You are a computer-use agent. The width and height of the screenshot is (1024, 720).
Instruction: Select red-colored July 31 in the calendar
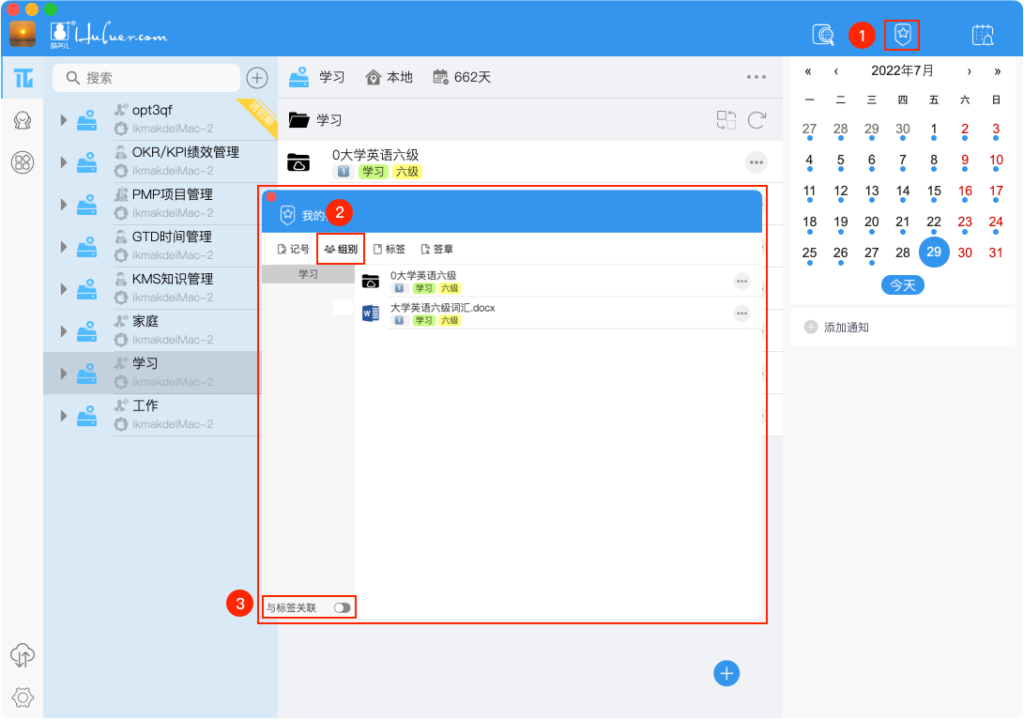pos(996,253)
